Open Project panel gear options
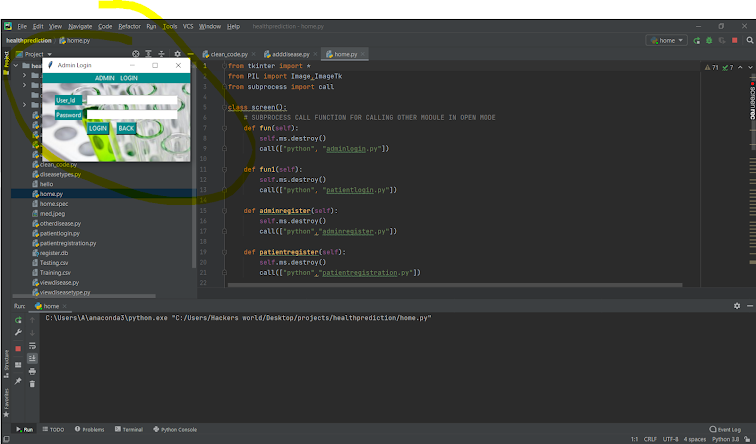The height and width of the screenshot is (444, 756). click(177, 54)
